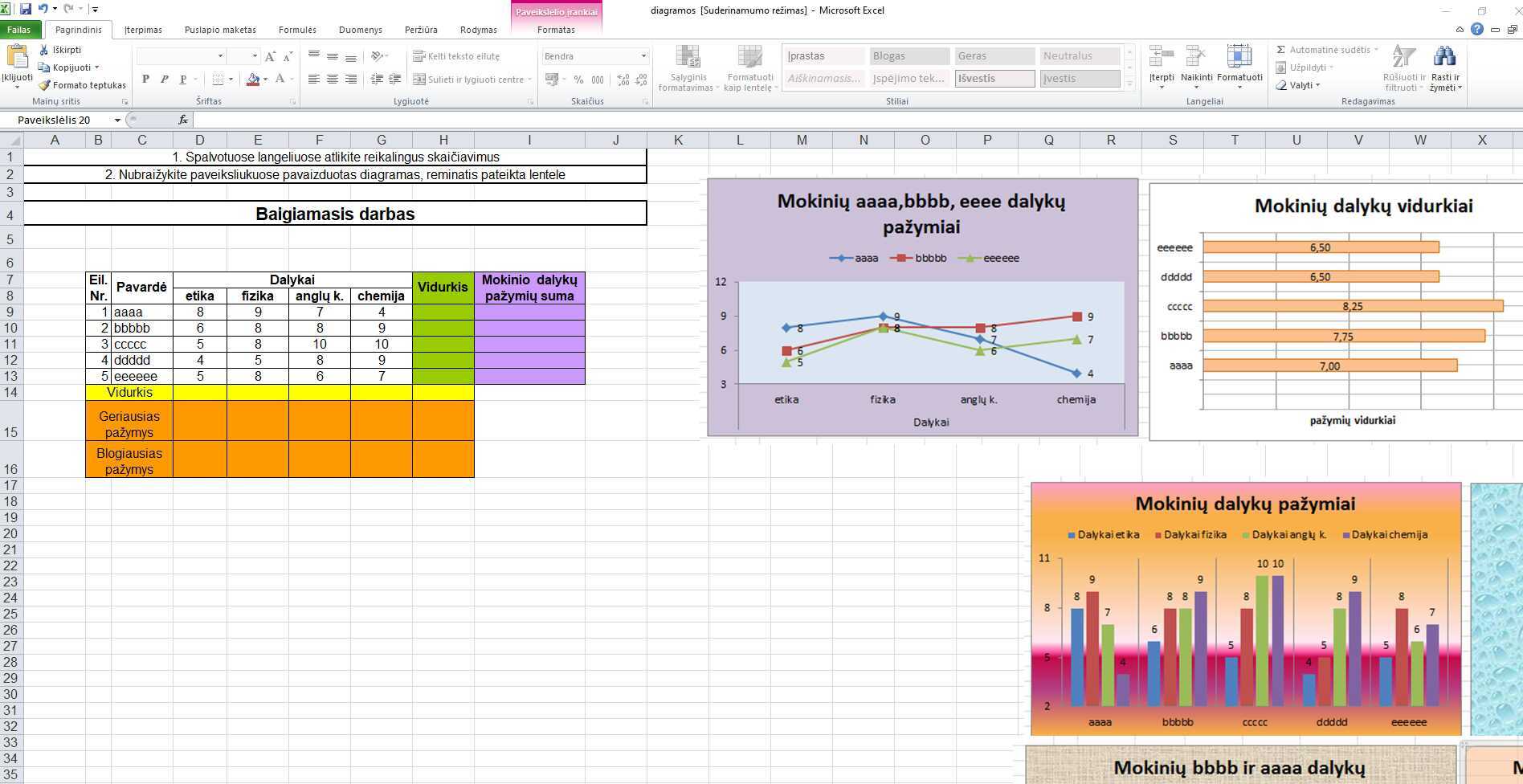The image size is (1523, 784).
Task: Switch to the Formulės tab
Action: tap(297, 30)
